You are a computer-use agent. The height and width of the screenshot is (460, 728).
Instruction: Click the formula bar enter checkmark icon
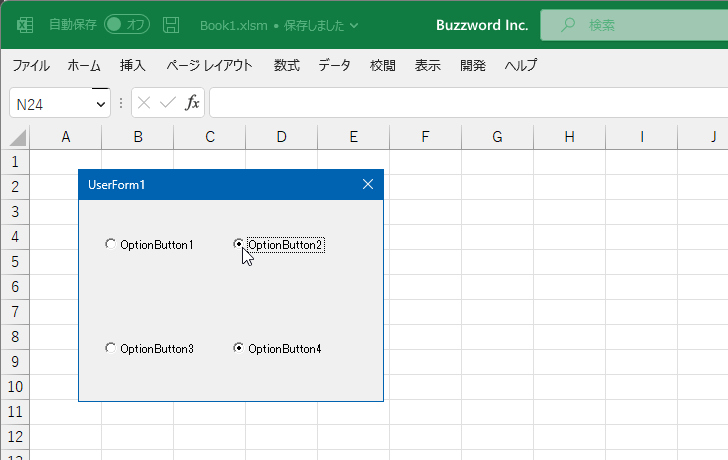pyautogui.click(x=168, y=103)
